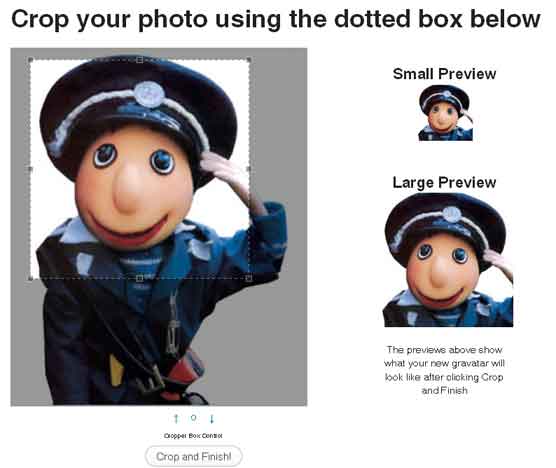Click the puppet's face inside the crop box

point(135,184)
